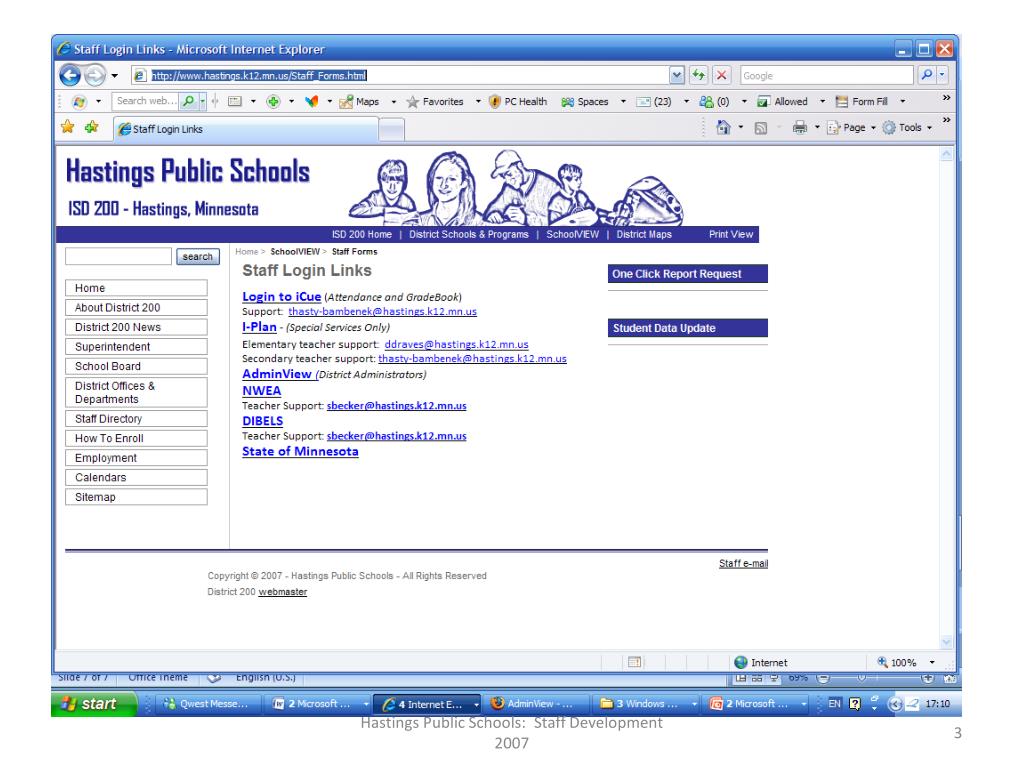Image resolution: width=1024 pixels, height=768 pixels.
Task: Click the Google search box
Action: click(x=826, y=76)
